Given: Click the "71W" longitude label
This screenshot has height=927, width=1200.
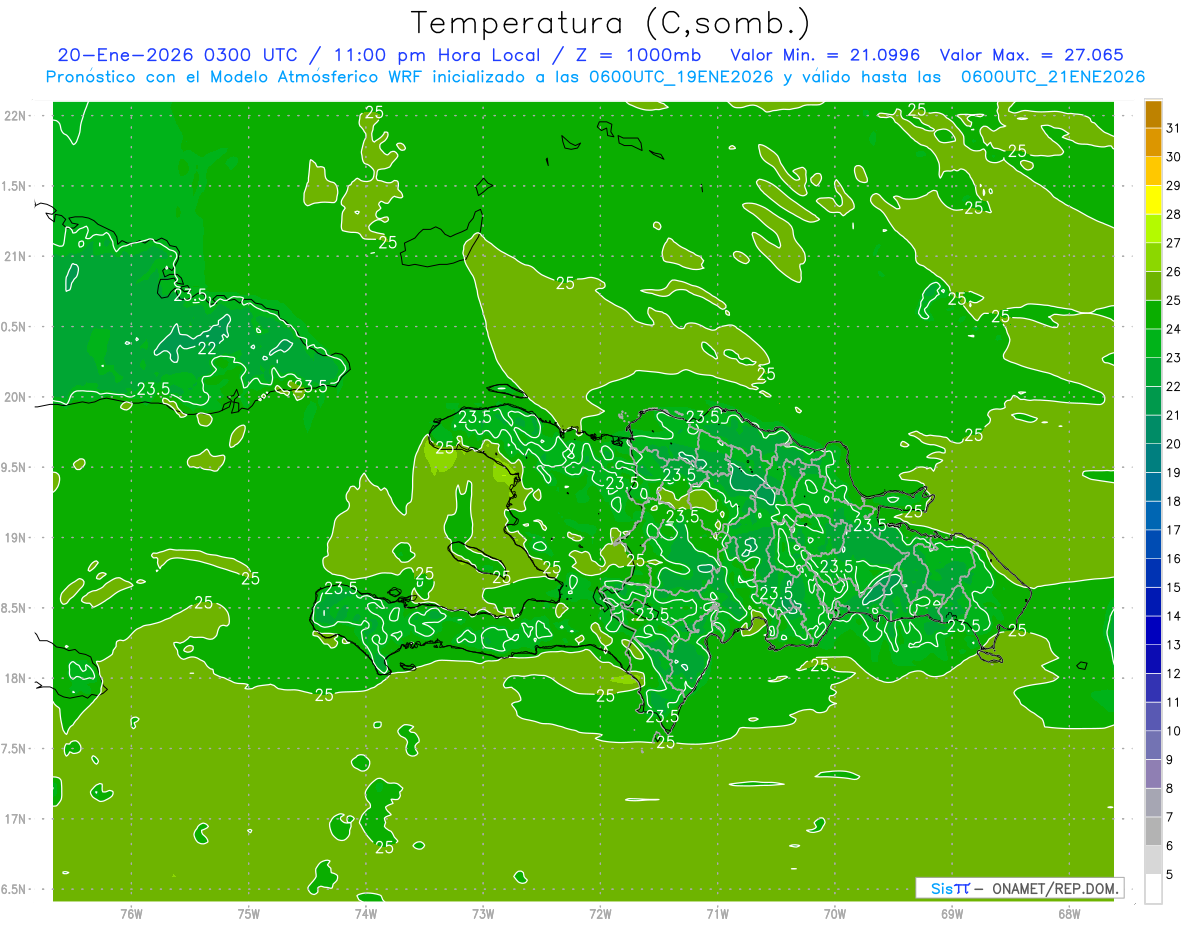Looking at the screenshot, I should tap(717, 914).
